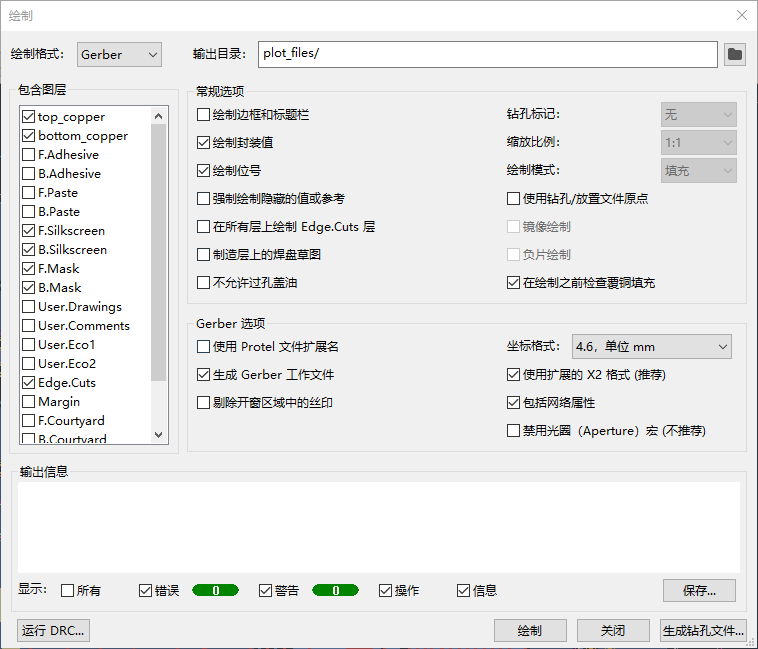Save output messages with 保存 button
Viewport: 758px width, 649px height.
[699, 591]
